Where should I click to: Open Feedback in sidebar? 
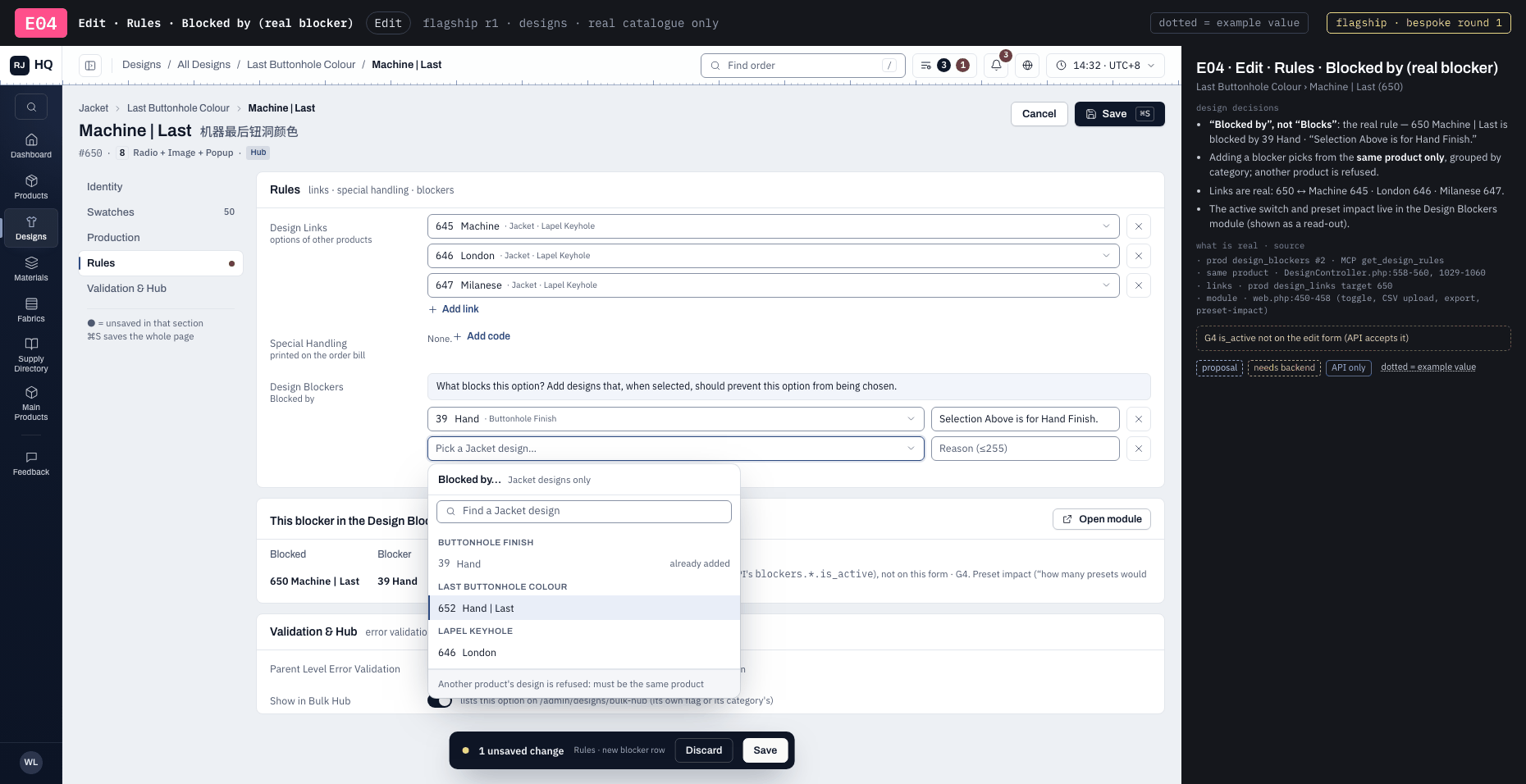(31, 463)
